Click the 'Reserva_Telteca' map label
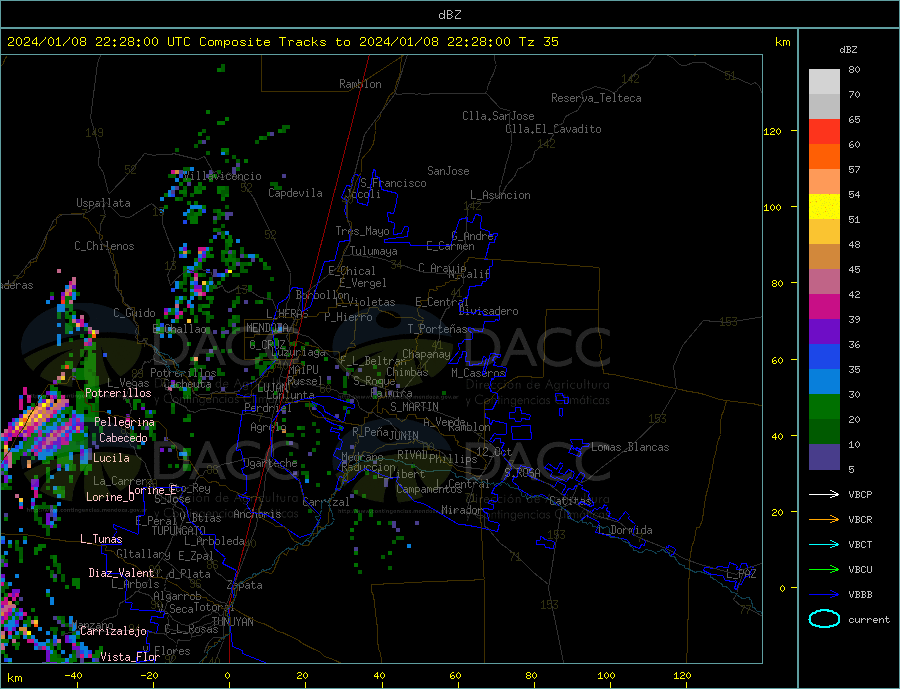Viewport: 900px width, 689px height. coord(596,98)
